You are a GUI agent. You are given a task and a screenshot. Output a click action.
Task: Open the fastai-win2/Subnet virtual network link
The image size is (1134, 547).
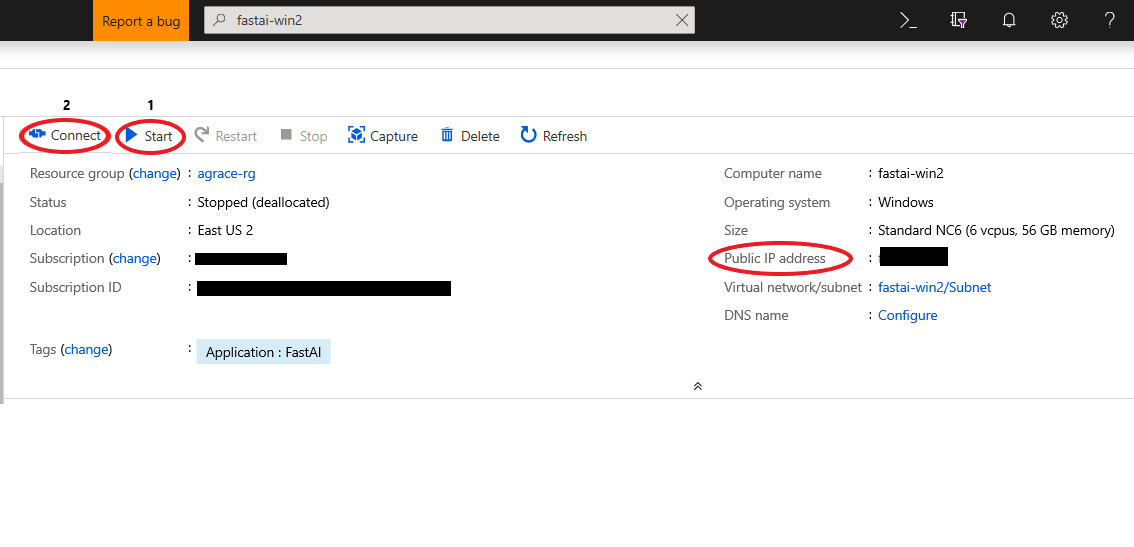[x=934, y=287]
